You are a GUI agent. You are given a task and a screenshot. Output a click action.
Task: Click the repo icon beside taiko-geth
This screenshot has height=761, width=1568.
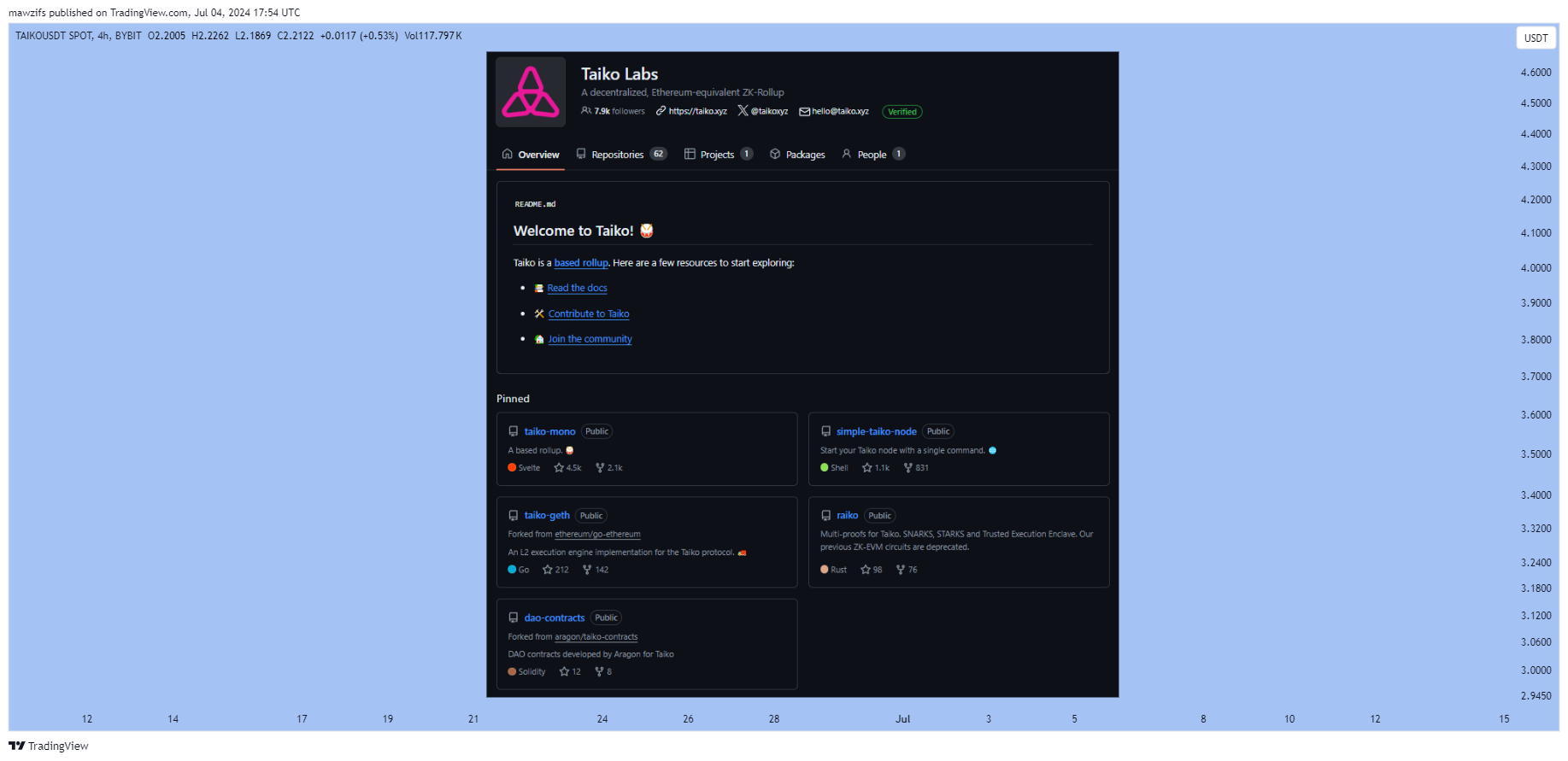point(514,516)
